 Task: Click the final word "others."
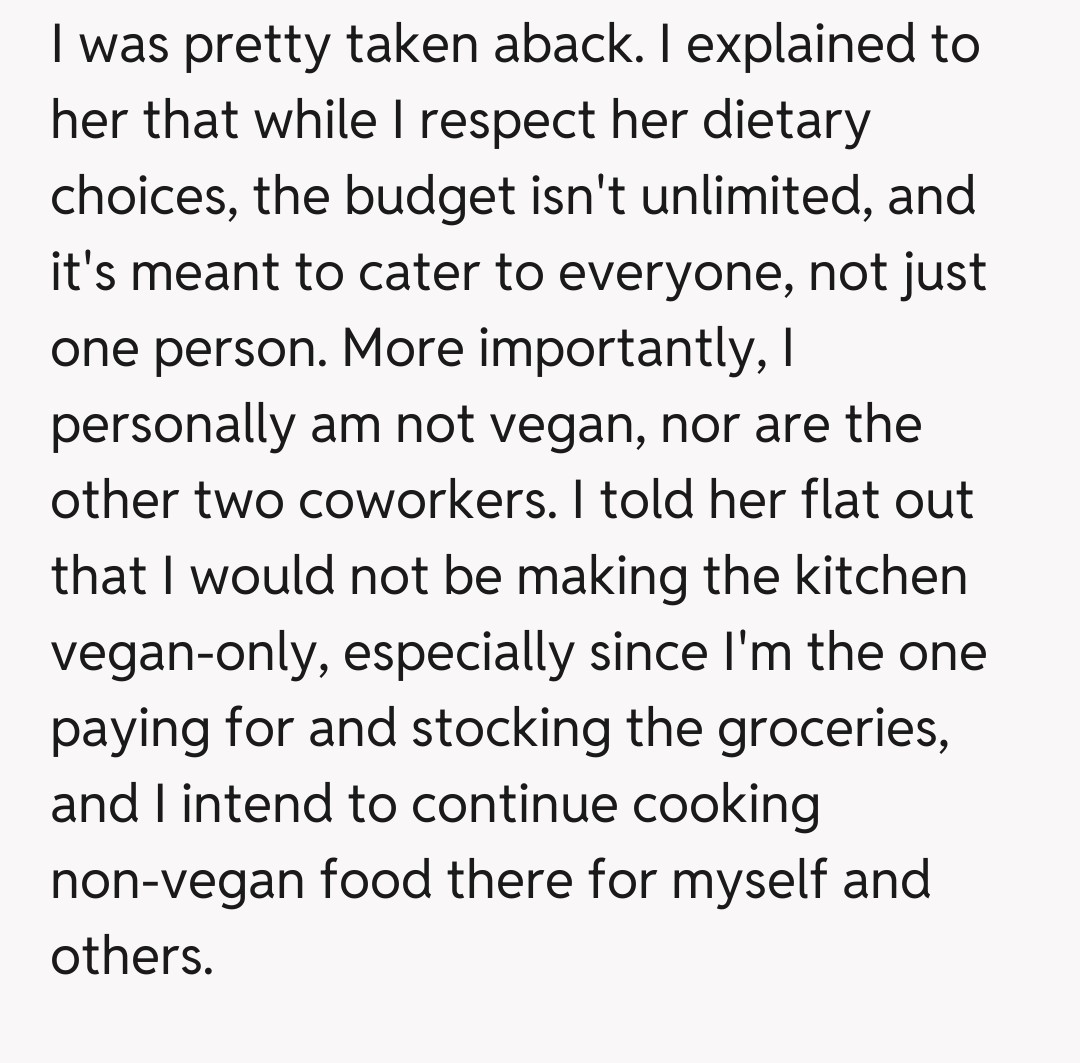pos(132,956)
